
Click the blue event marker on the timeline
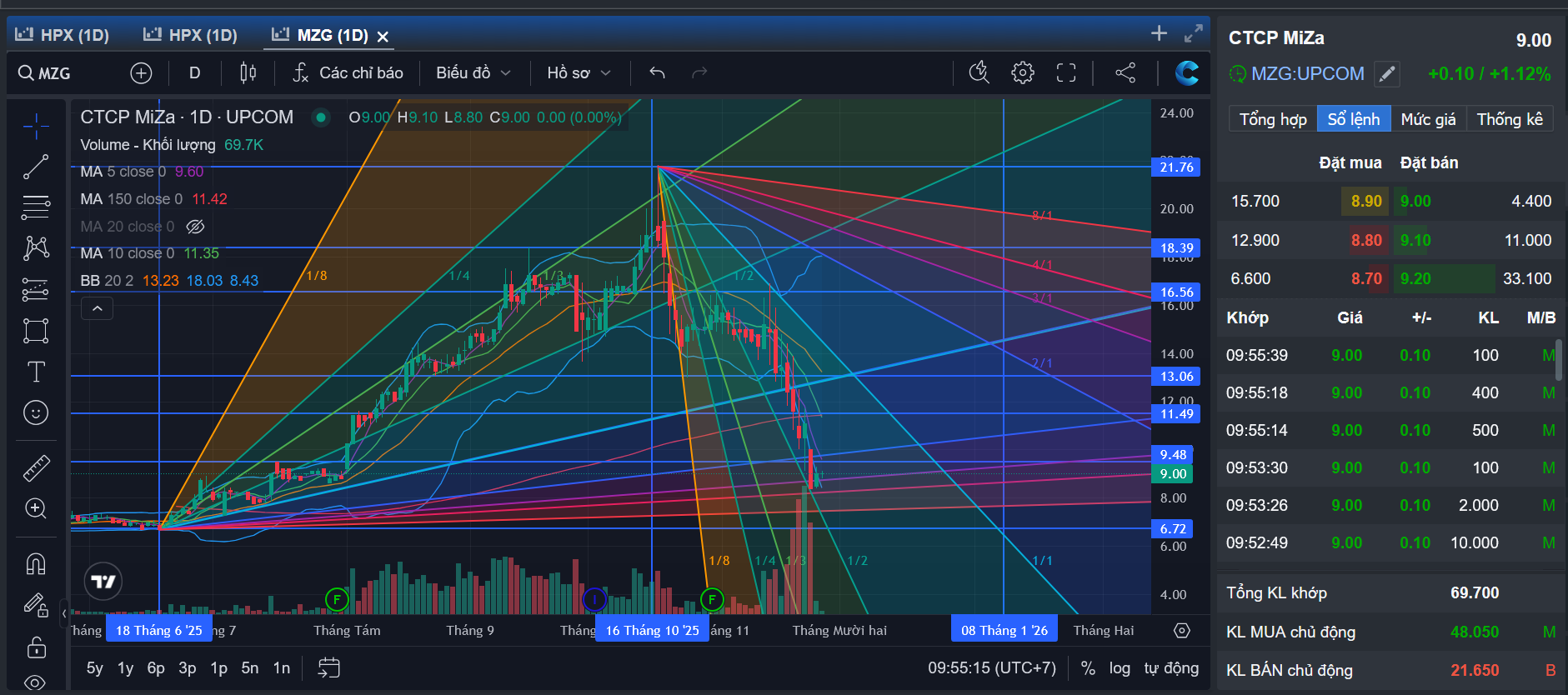tap(594, 598)
